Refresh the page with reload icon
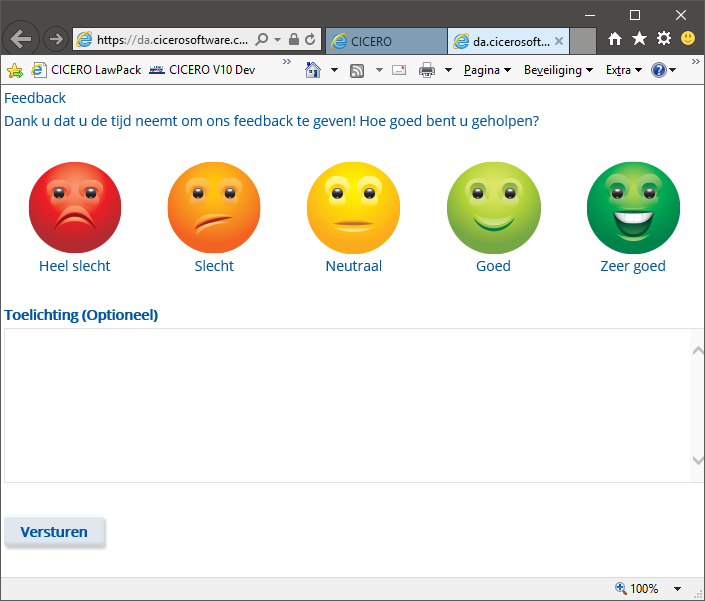This screenshot has height=601, width=705. point(310,40)
